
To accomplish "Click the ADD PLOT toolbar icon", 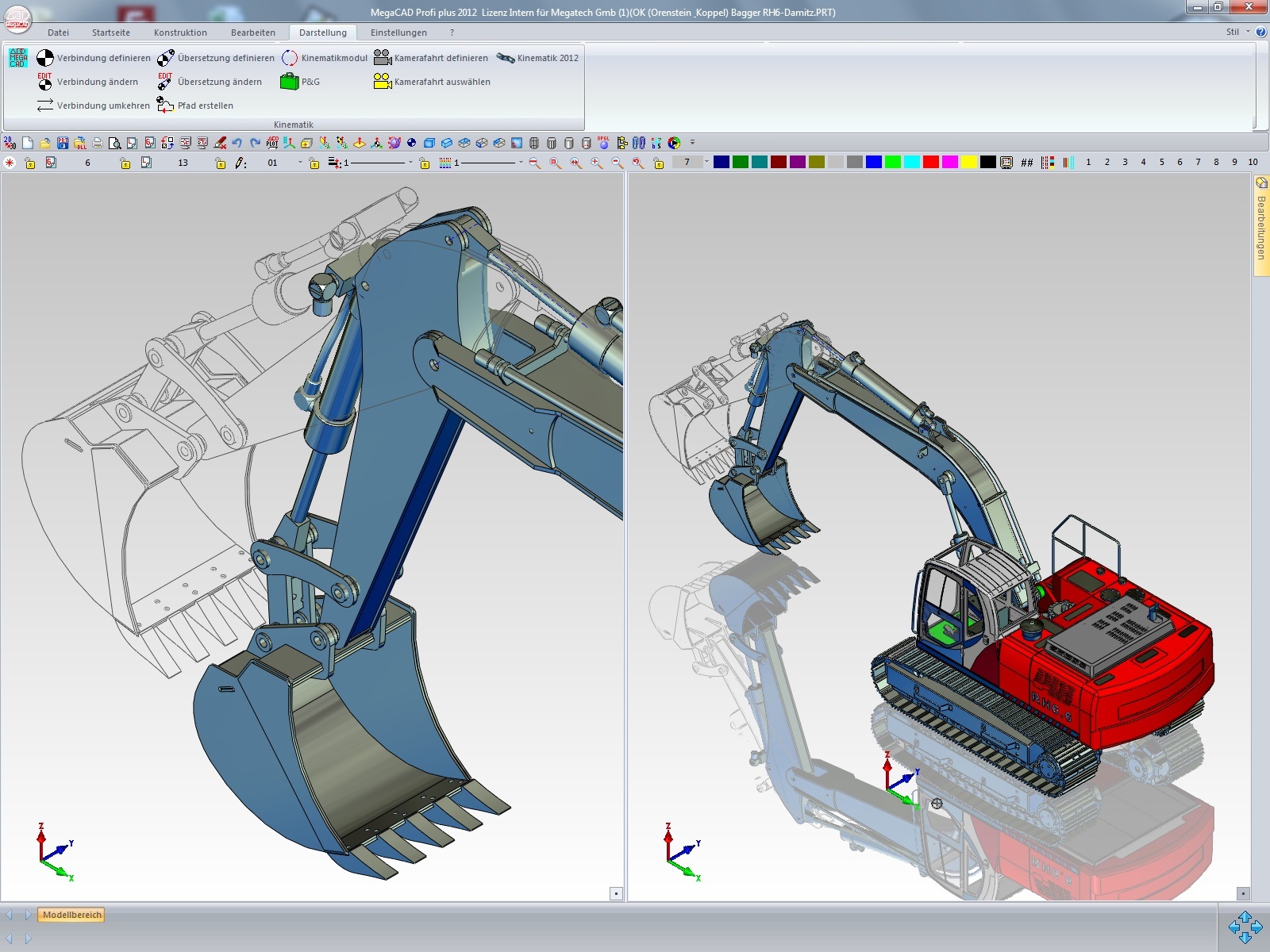I will 272,143.
